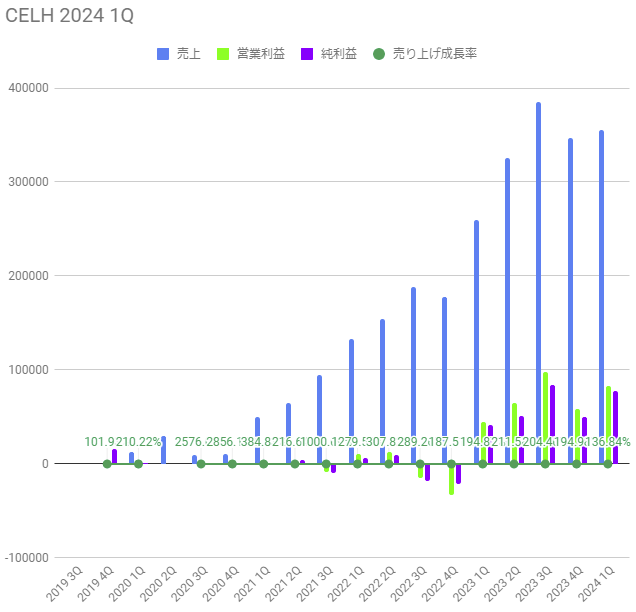The width and height of the screenshot is (636, 612).
Task: Click the blue 売上 bar for 2023 2Q
Action: [x=507, y=311]
